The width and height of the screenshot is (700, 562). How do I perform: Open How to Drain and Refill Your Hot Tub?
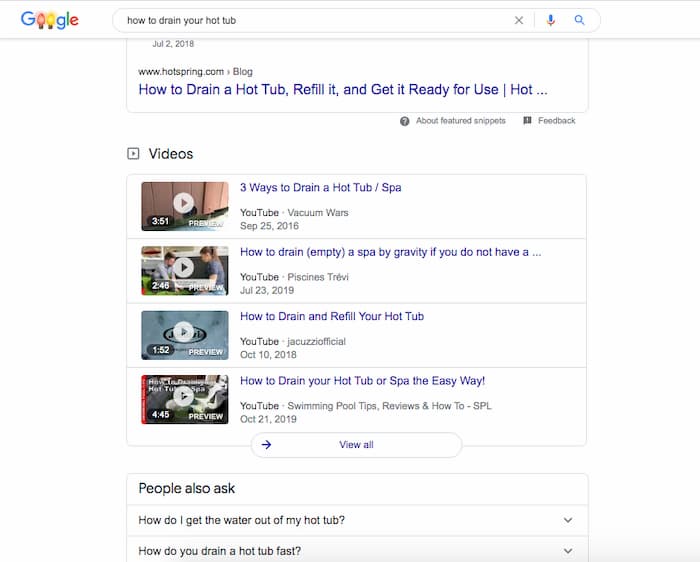click(x=332, y=316)
